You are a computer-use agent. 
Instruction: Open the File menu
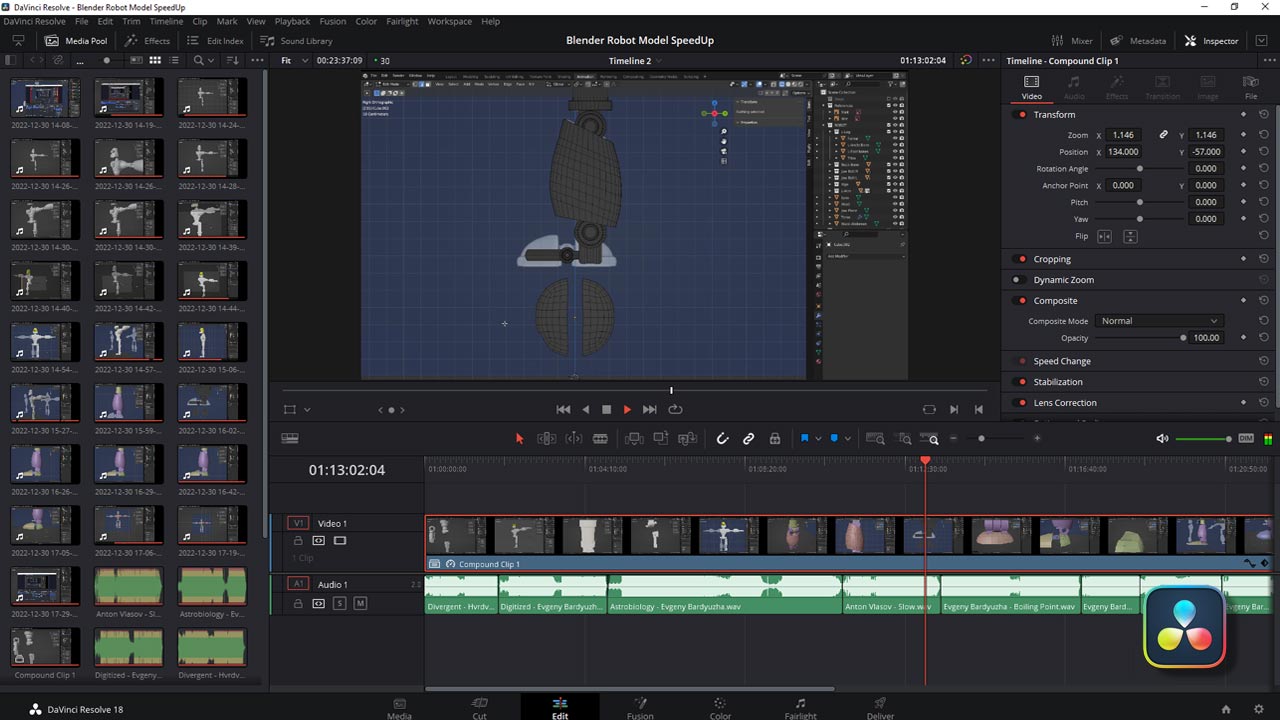(81, 21)
